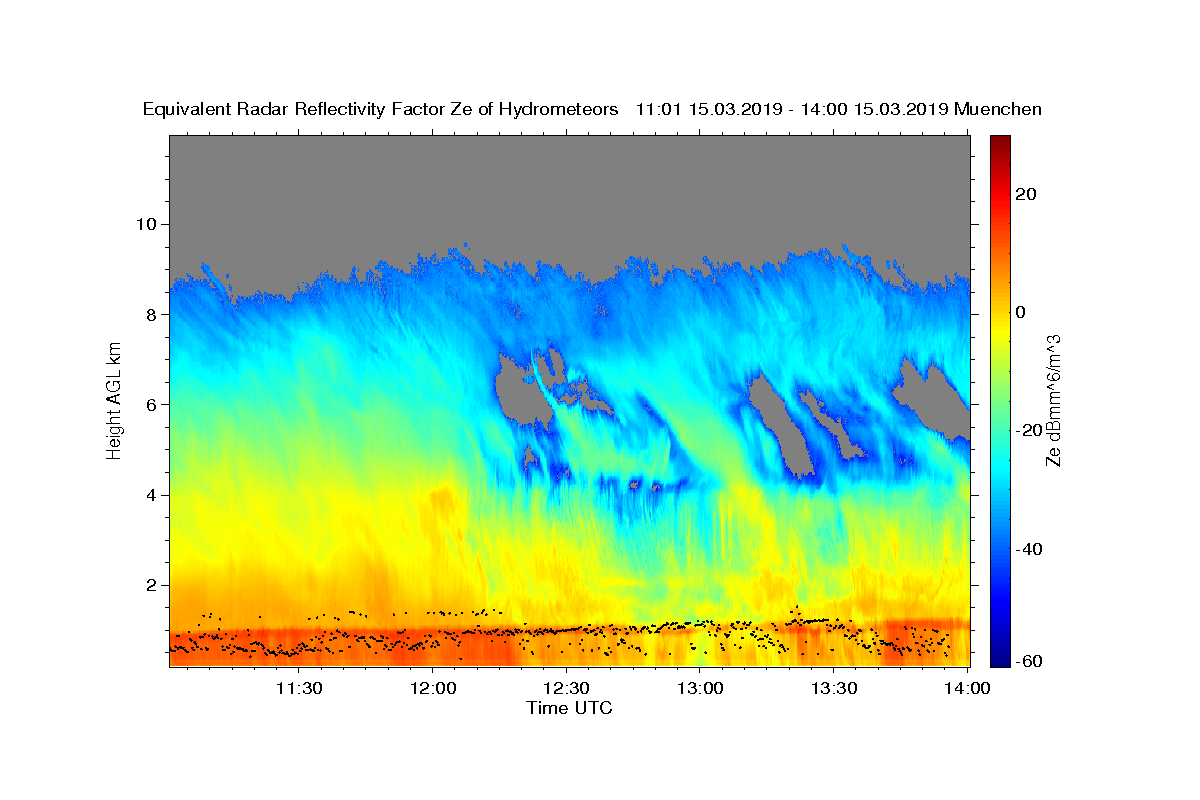Click the colorbar value '20'

[x=1028, y=194]
